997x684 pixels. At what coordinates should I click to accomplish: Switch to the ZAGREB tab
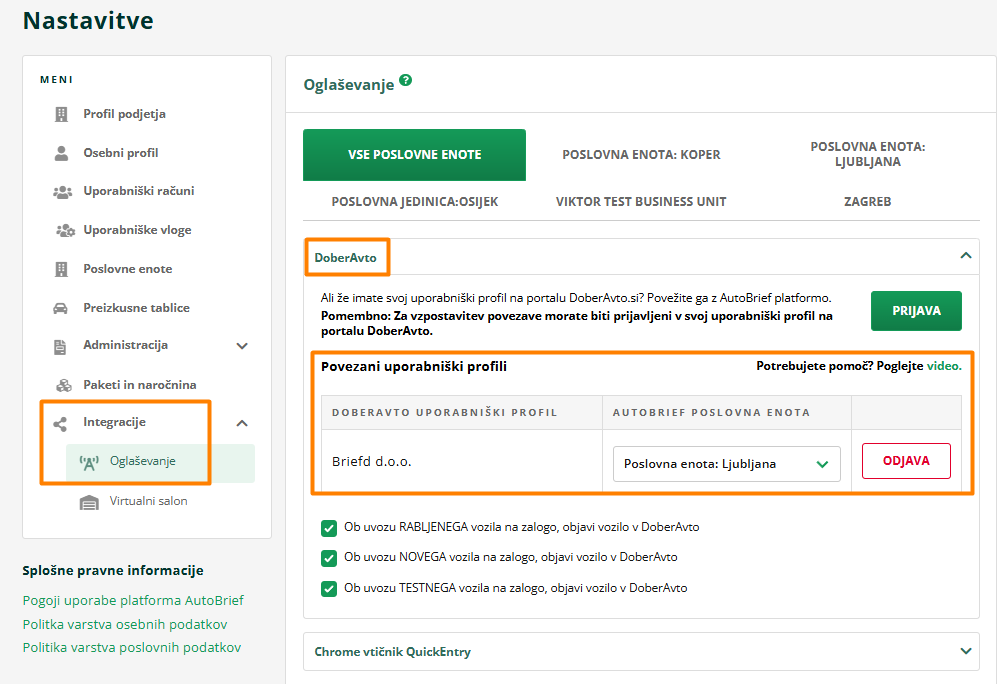867,202
